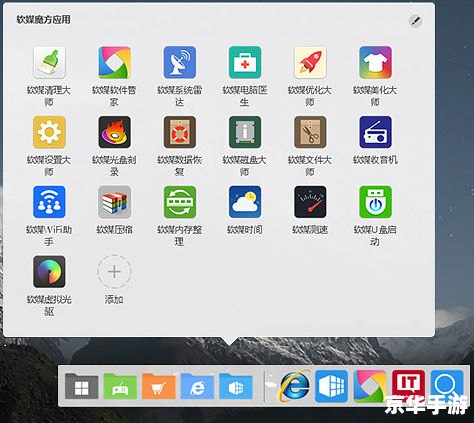This screenshot has height=423, width=474.
Task: Open 软媒美化大师 shirt icon
Action: (x=375, y=63)
